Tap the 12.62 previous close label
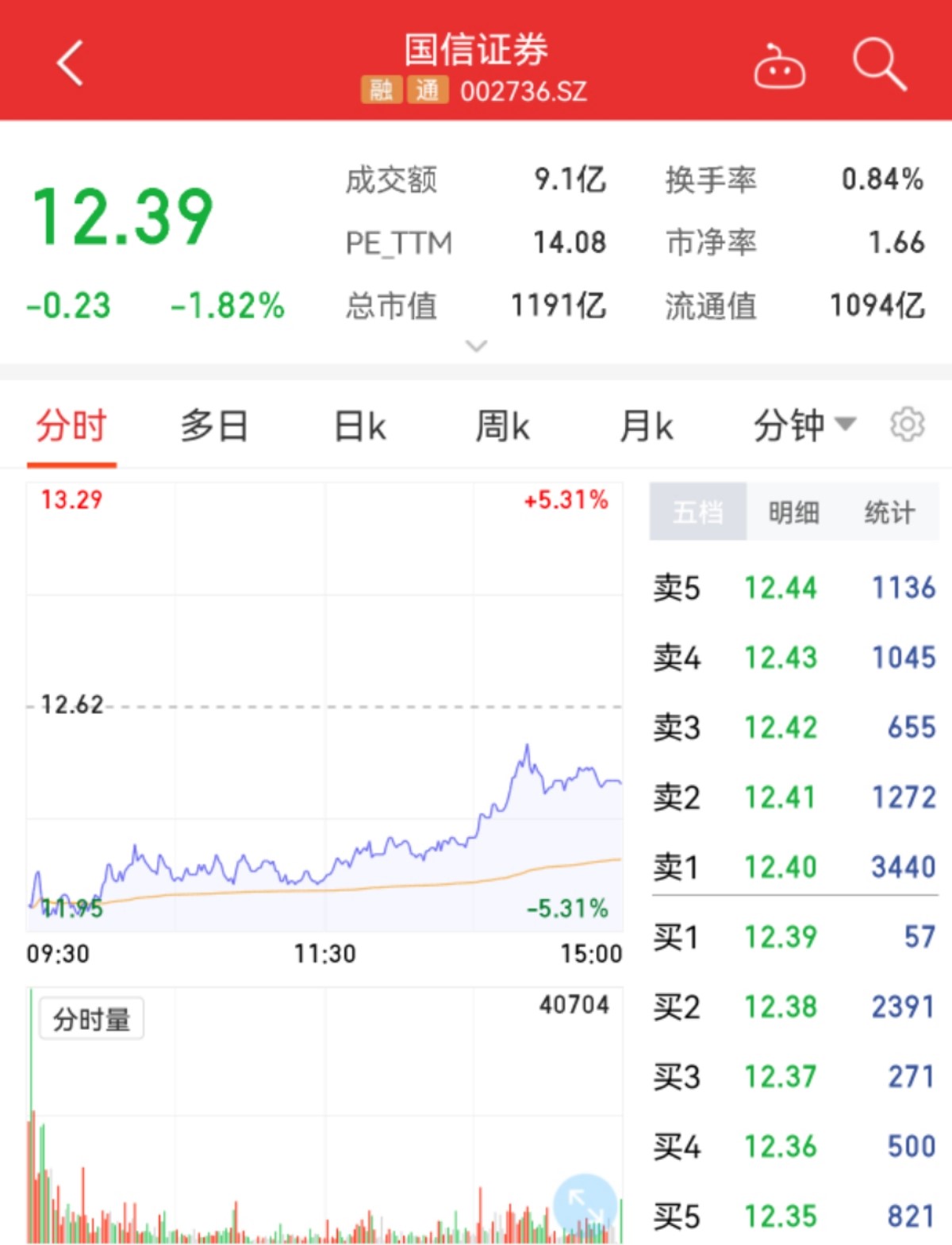This screenshot has height=1245, width=952. coord(71,705)
